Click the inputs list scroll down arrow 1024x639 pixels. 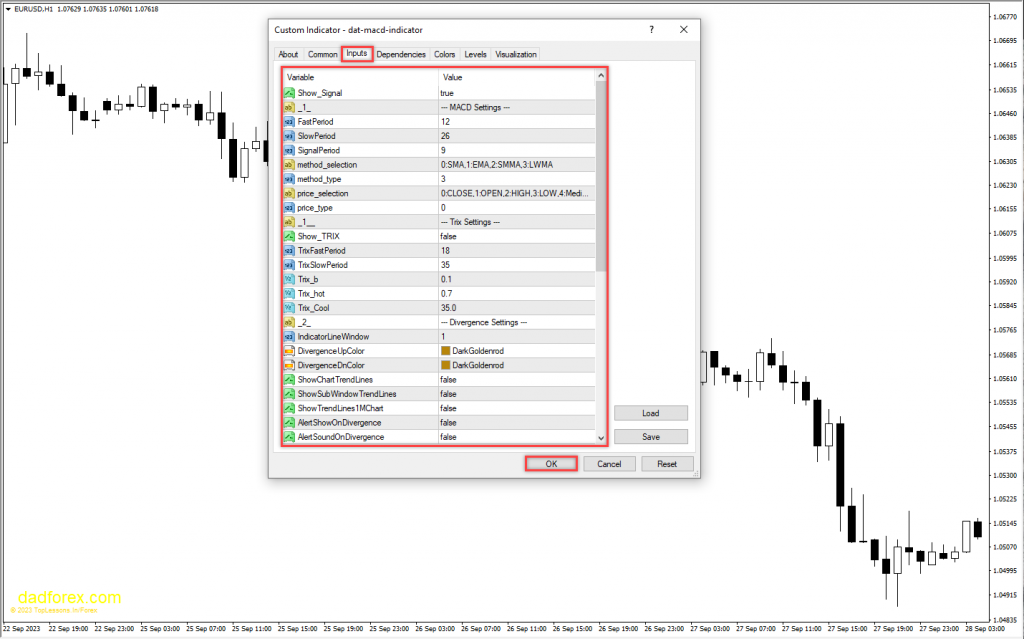[x=601, y=438]
